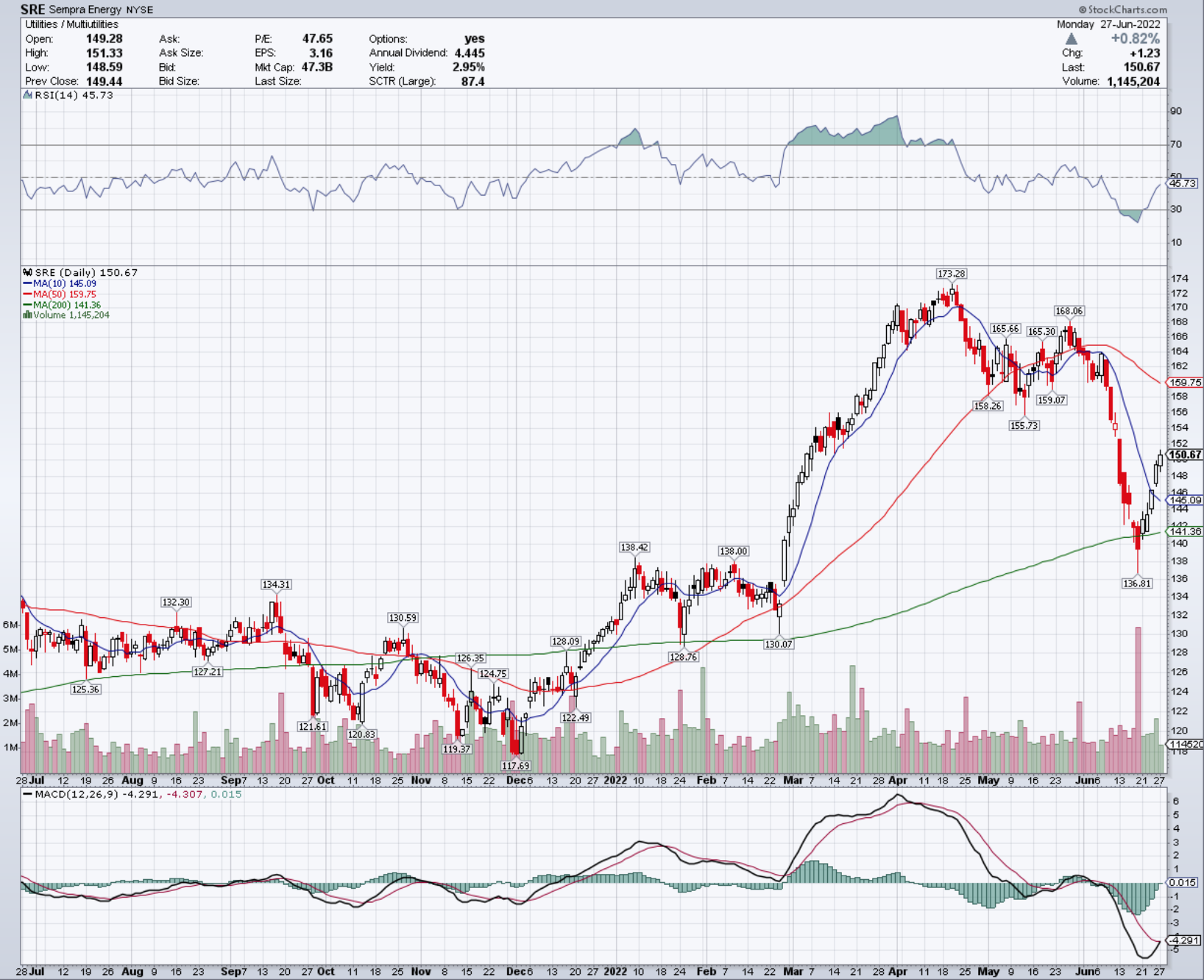Click the 130.59 price label
The width and height of the screenshot is (1204, 980).
(403, 618)
